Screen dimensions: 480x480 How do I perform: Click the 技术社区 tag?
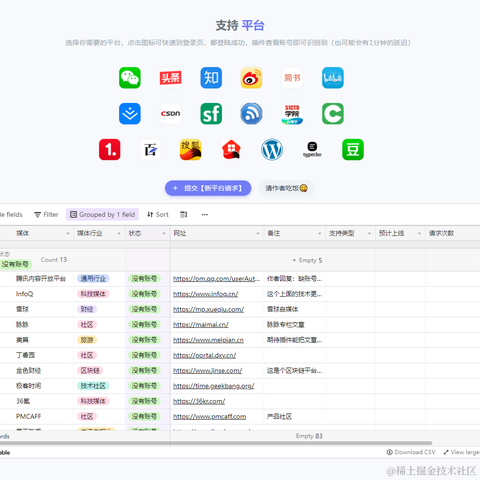click(x=93, y=386)
